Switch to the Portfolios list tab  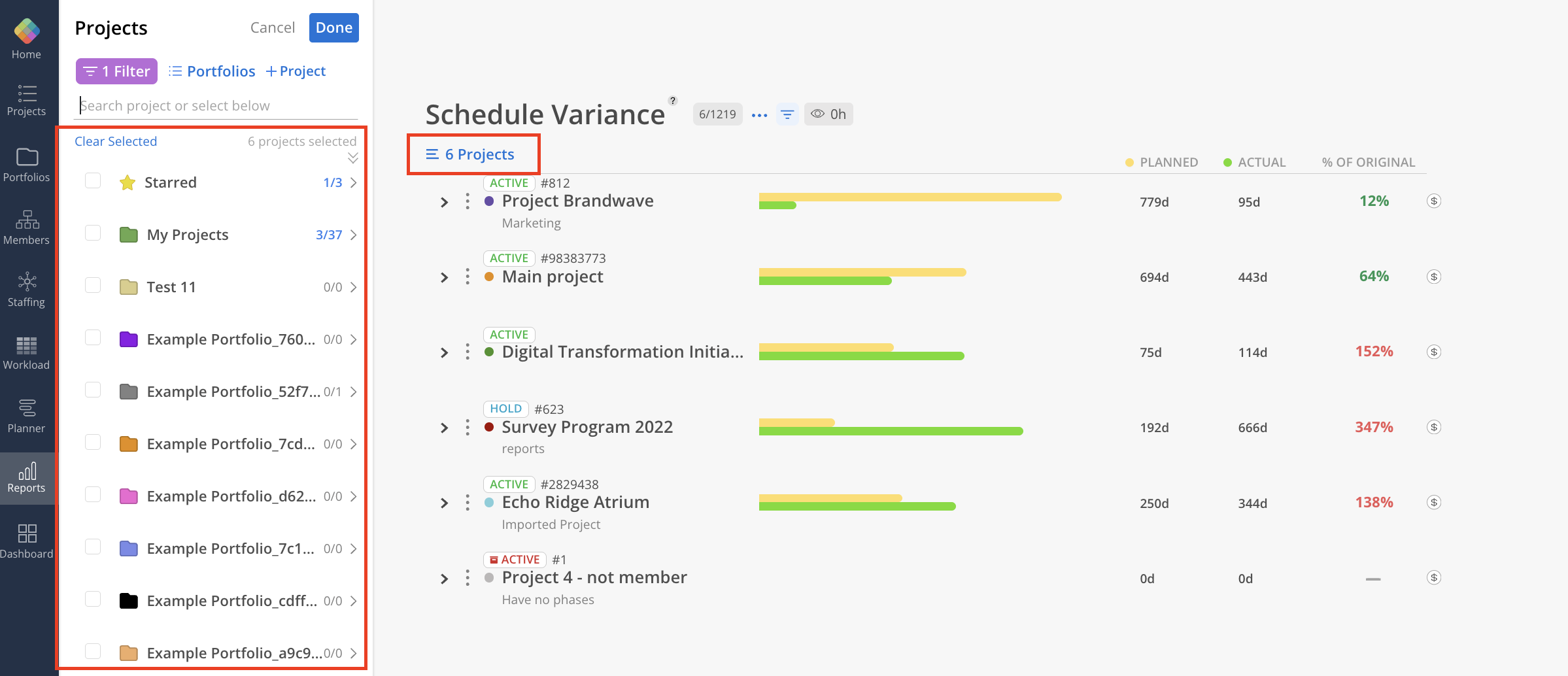[x=212, y=71]
